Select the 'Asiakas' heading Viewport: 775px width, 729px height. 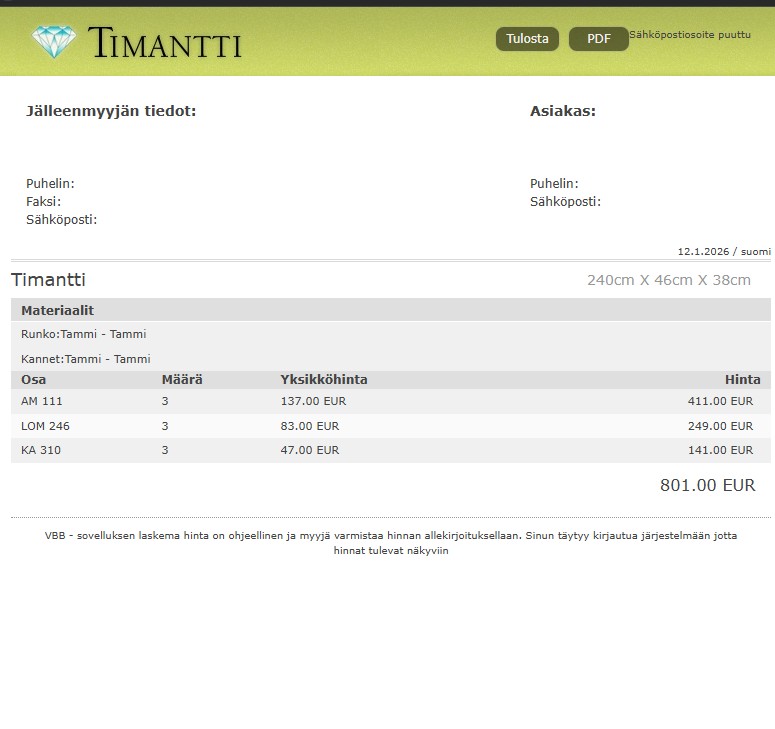[x=562, y=111]
